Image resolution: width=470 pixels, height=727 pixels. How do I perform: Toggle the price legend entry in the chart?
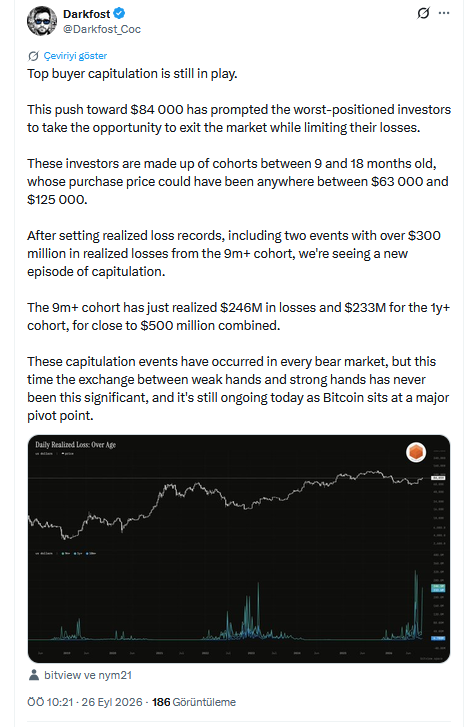(67, 453)
